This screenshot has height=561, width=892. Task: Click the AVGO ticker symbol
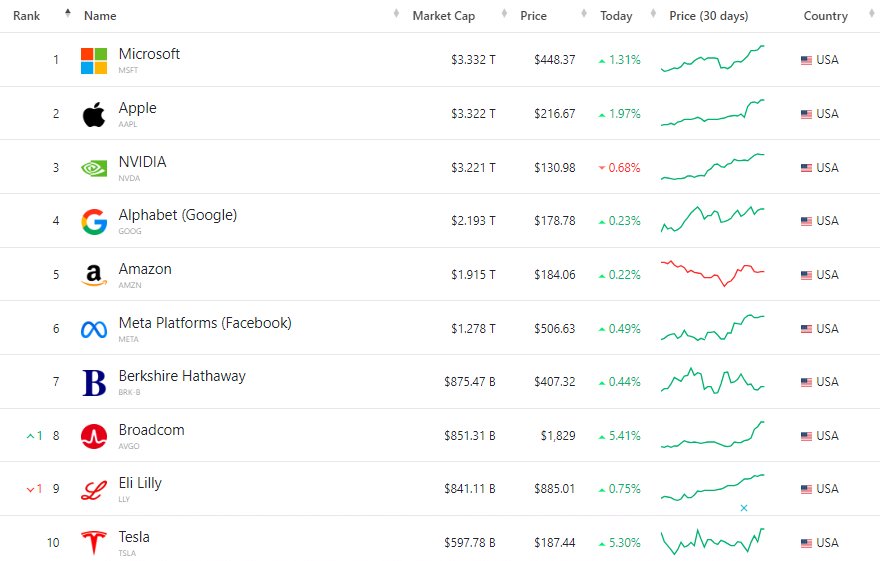(x=129, y=447)
